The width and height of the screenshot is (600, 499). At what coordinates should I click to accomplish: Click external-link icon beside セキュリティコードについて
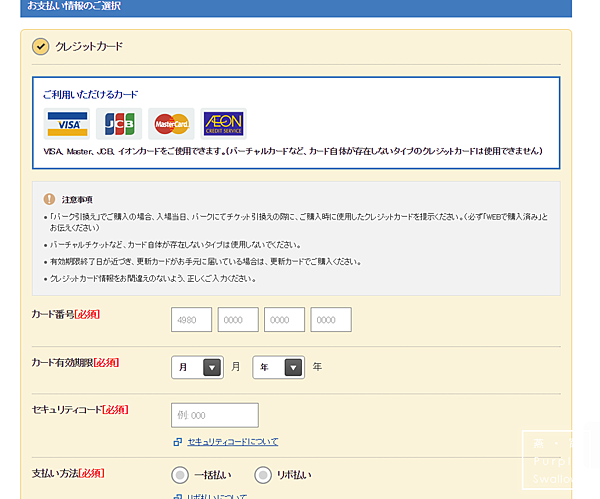coord(178,442)
